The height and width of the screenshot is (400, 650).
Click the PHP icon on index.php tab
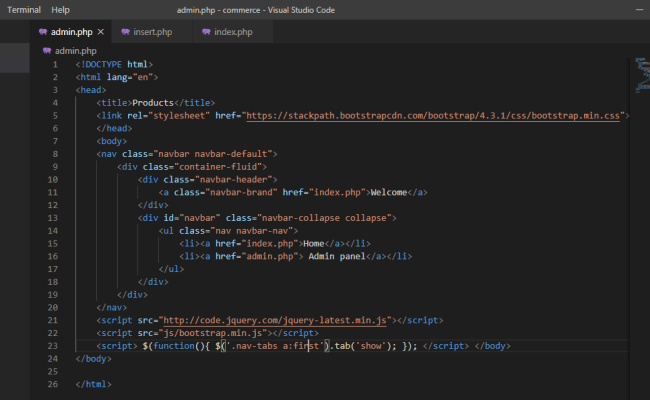206,32
